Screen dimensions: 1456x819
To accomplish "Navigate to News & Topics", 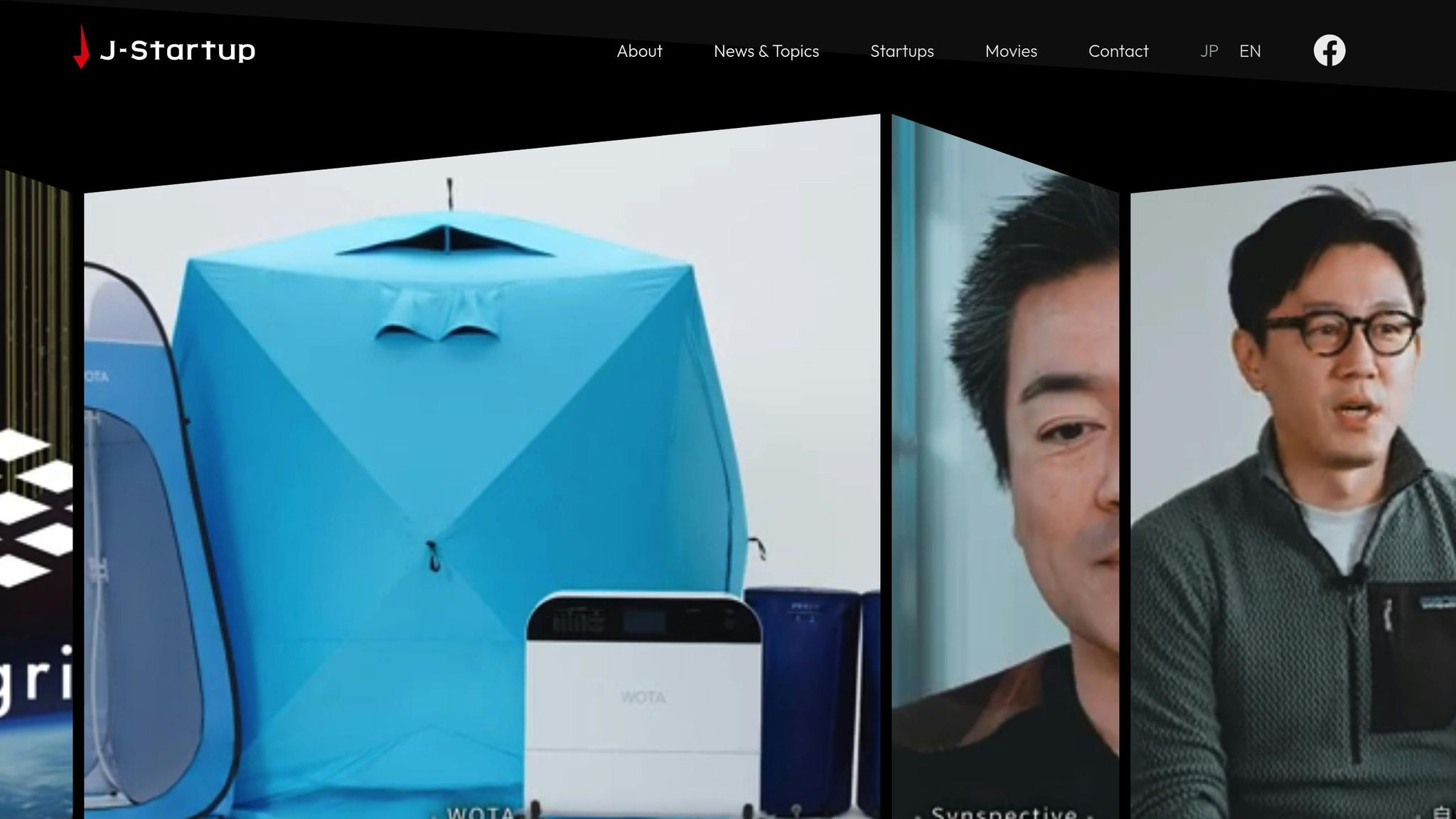I will (766, 51).
